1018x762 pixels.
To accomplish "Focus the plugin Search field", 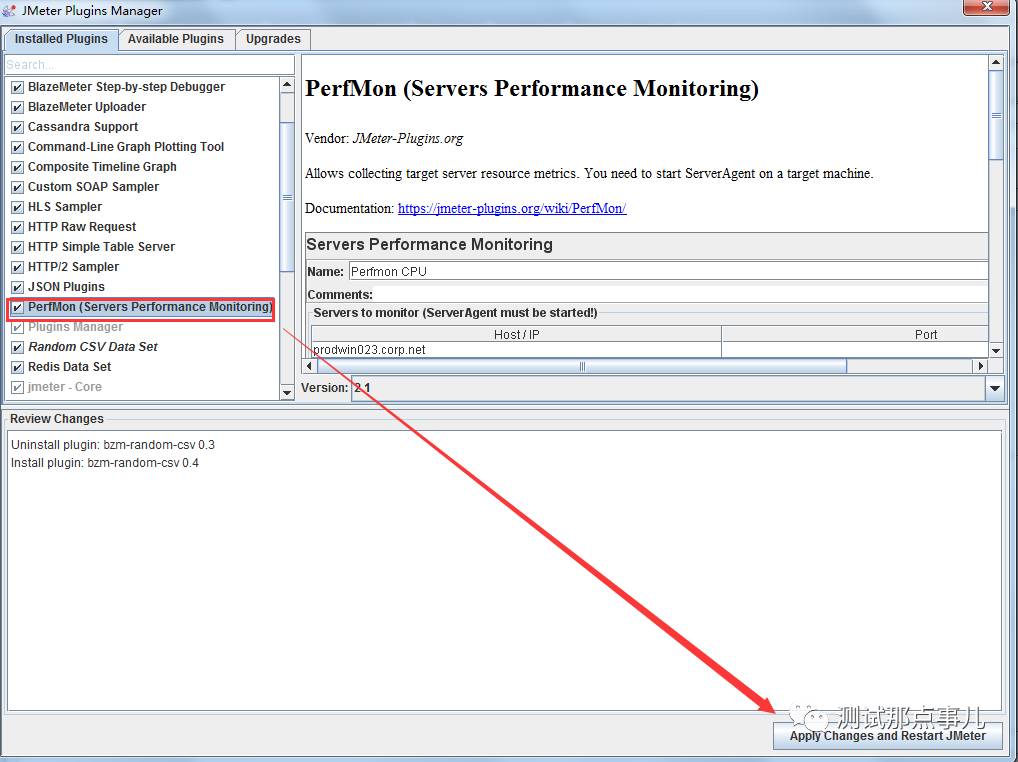I will point(149,65).
